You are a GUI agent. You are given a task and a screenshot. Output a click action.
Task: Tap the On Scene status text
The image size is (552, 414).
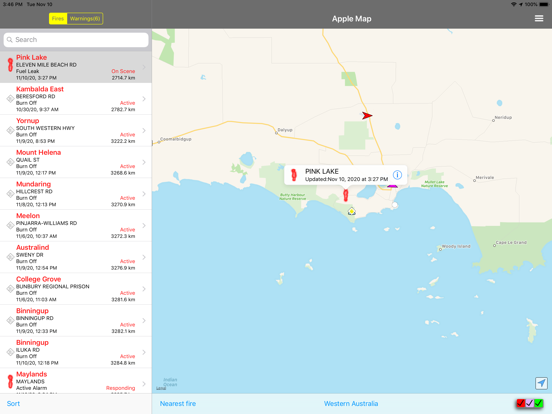click(123, 71)
